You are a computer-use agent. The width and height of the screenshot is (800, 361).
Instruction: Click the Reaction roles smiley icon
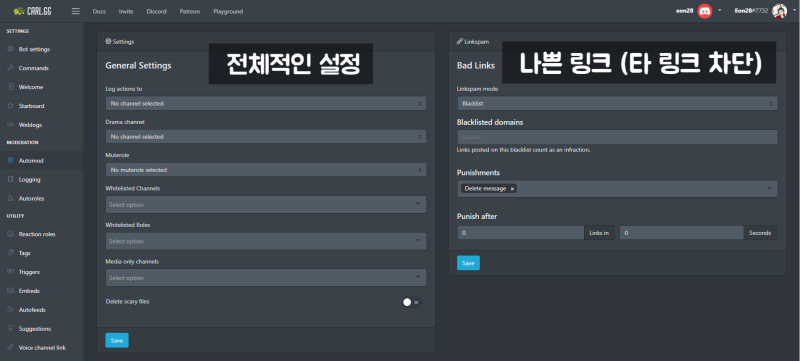(x=10, y=234)
